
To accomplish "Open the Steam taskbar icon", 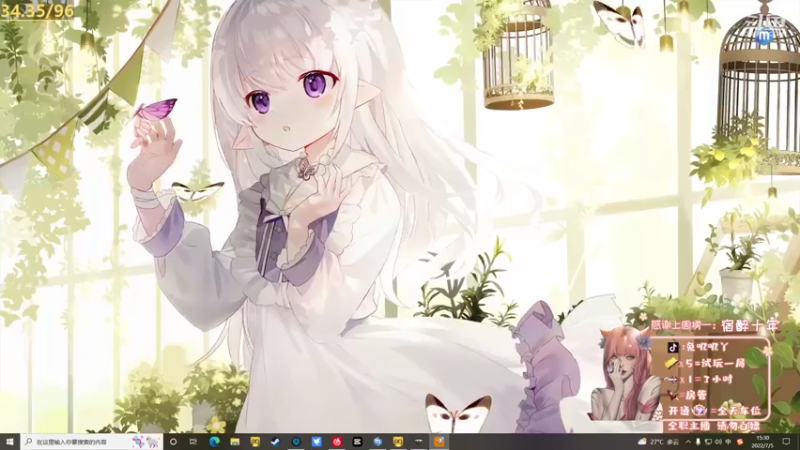I will (276, 442).
